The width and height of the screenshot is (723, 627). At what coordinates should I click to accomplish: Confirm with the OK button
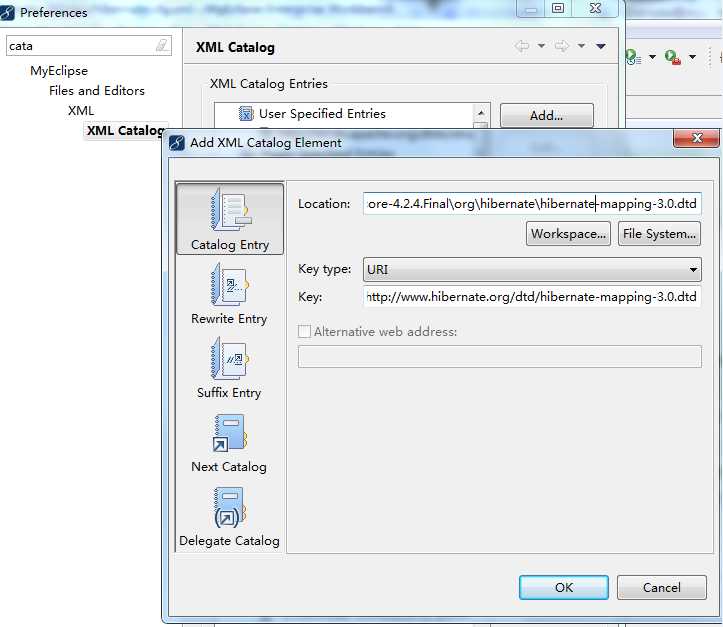[564, 587]
